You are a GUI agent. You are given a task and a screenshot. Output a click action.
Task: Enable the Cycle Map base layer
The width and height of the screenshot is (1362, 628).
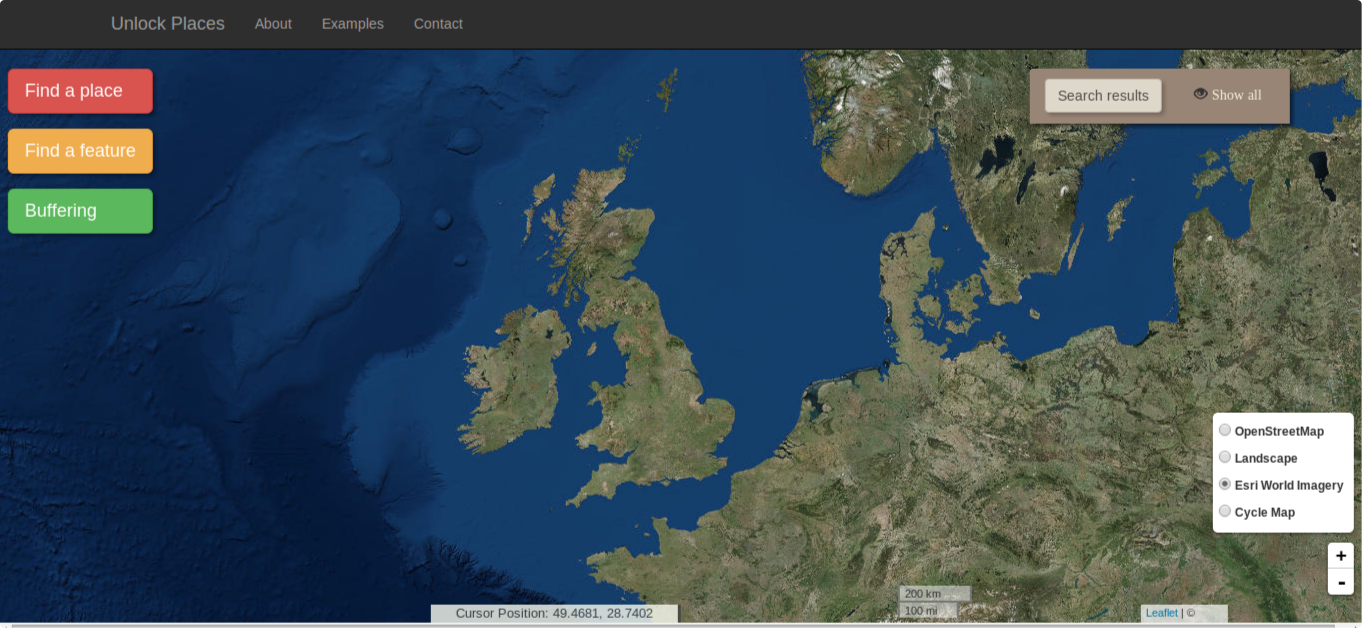pos(1225,512)
